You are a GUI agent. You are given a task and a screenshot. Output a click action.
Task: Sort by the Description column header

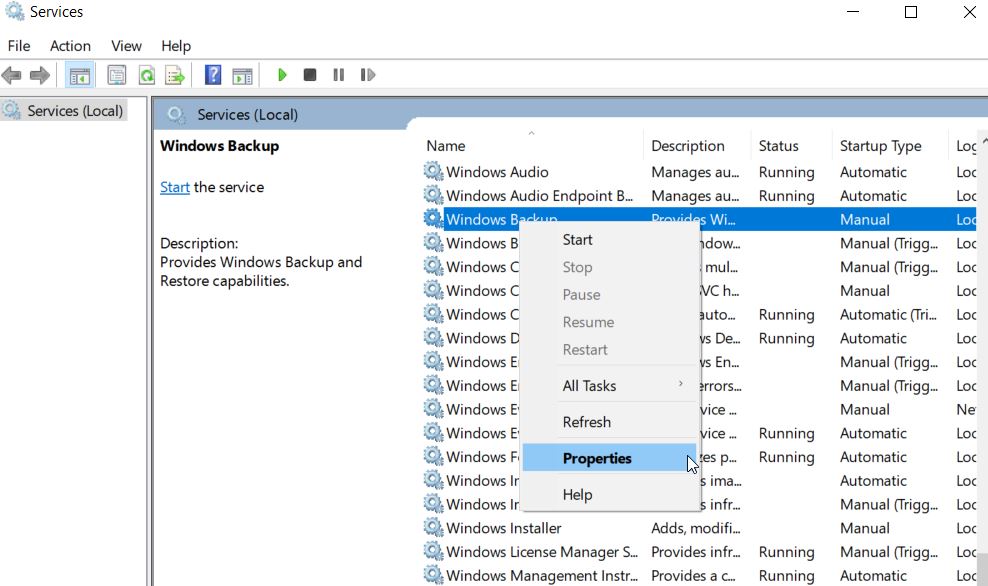(697, 146)
